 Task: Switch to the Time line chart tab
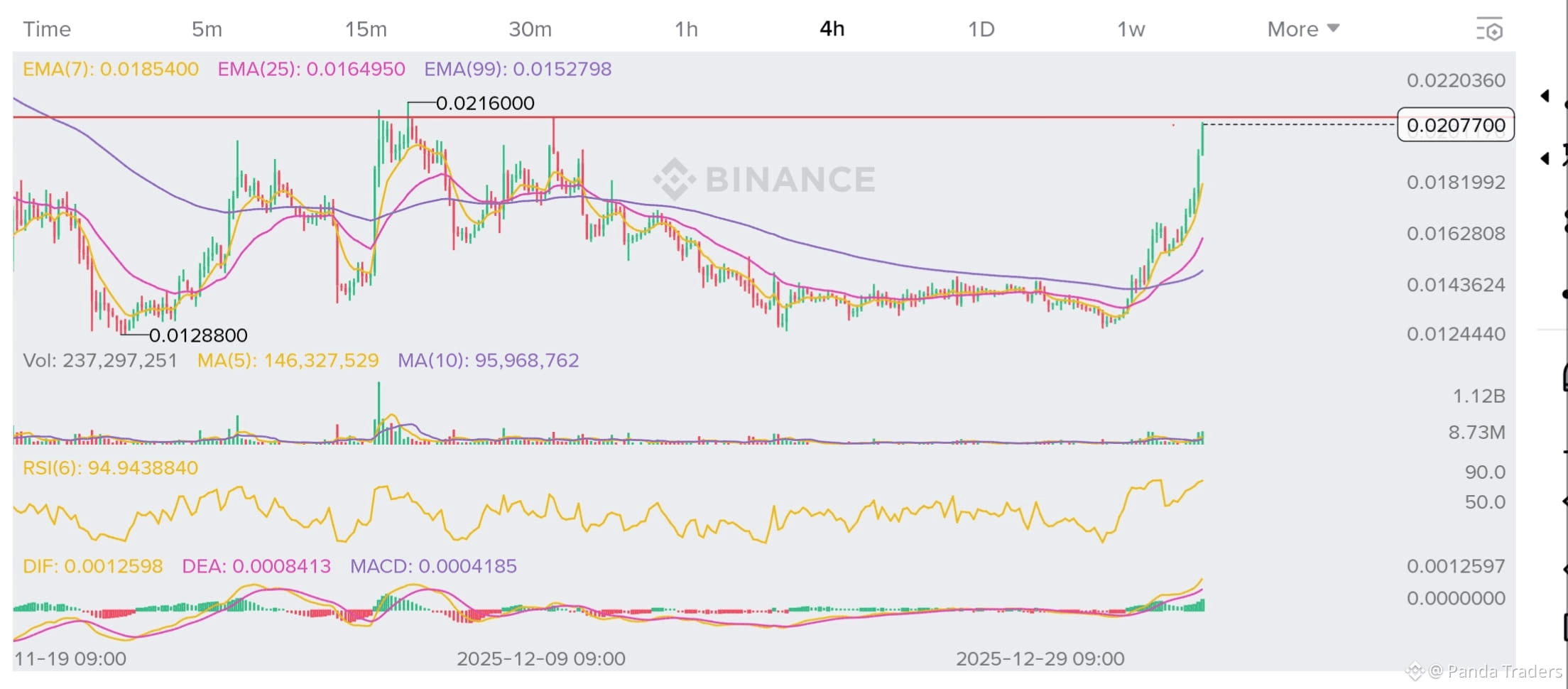[47, 29]
